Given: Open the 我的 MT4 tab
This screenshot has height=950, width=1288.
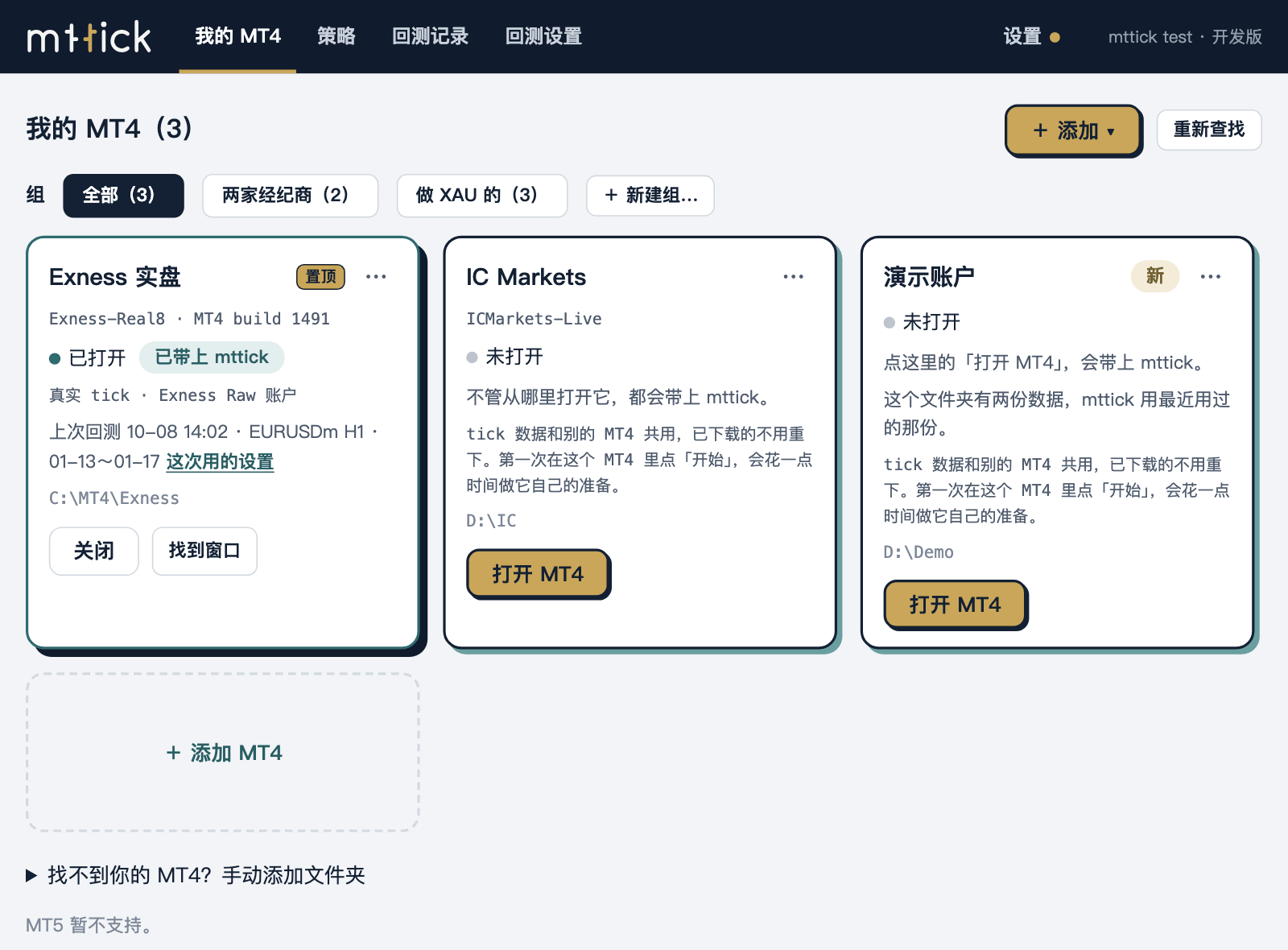Looking at the screenshot, I should pos(237,36).
